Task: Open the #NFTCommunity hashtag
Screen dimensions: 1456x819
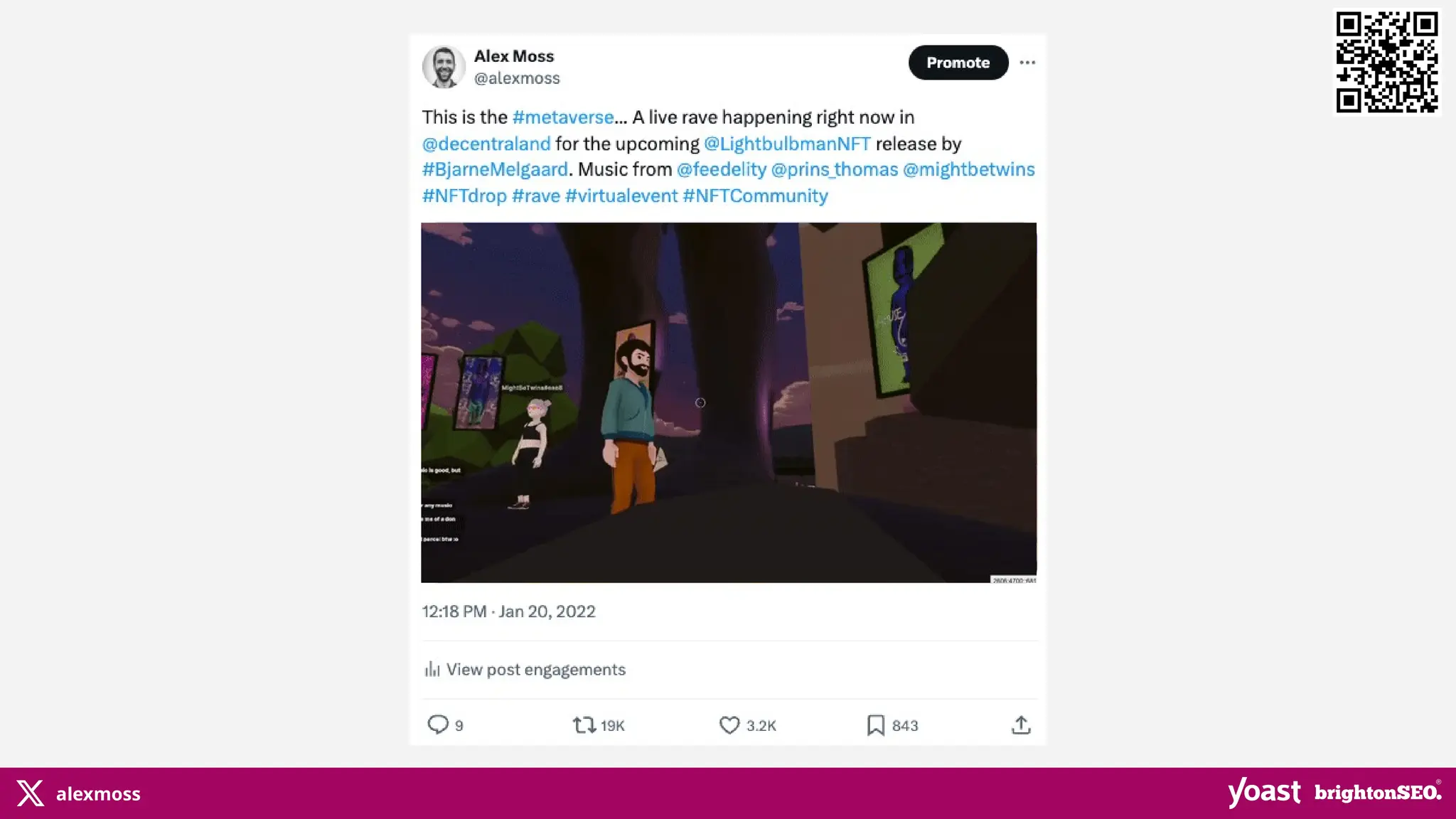Action: coord(755,196)
